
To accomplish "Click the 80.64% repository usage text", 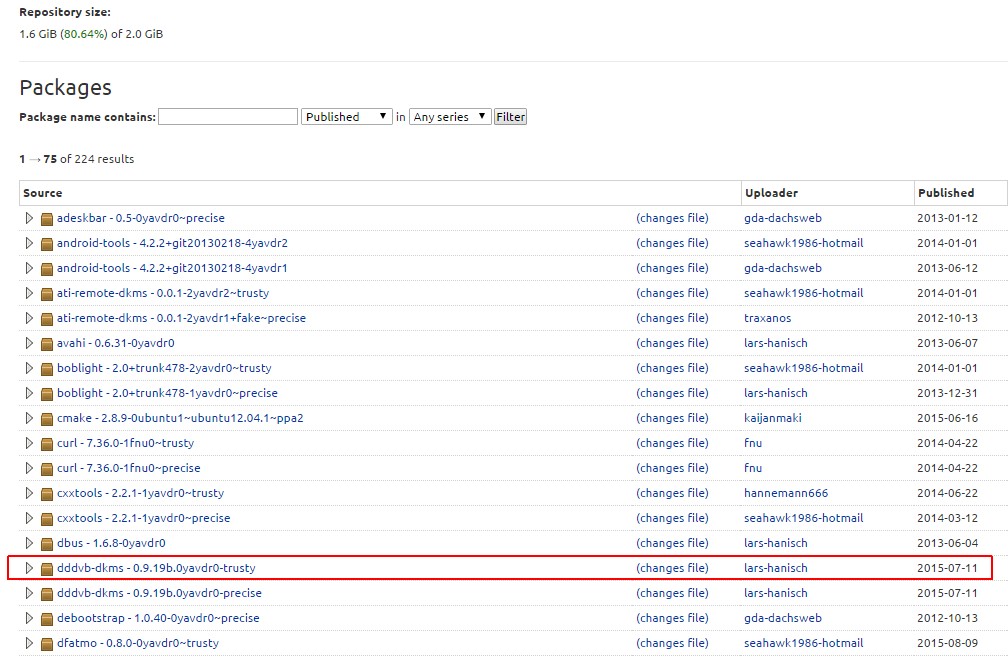I will tap(84, 34).
